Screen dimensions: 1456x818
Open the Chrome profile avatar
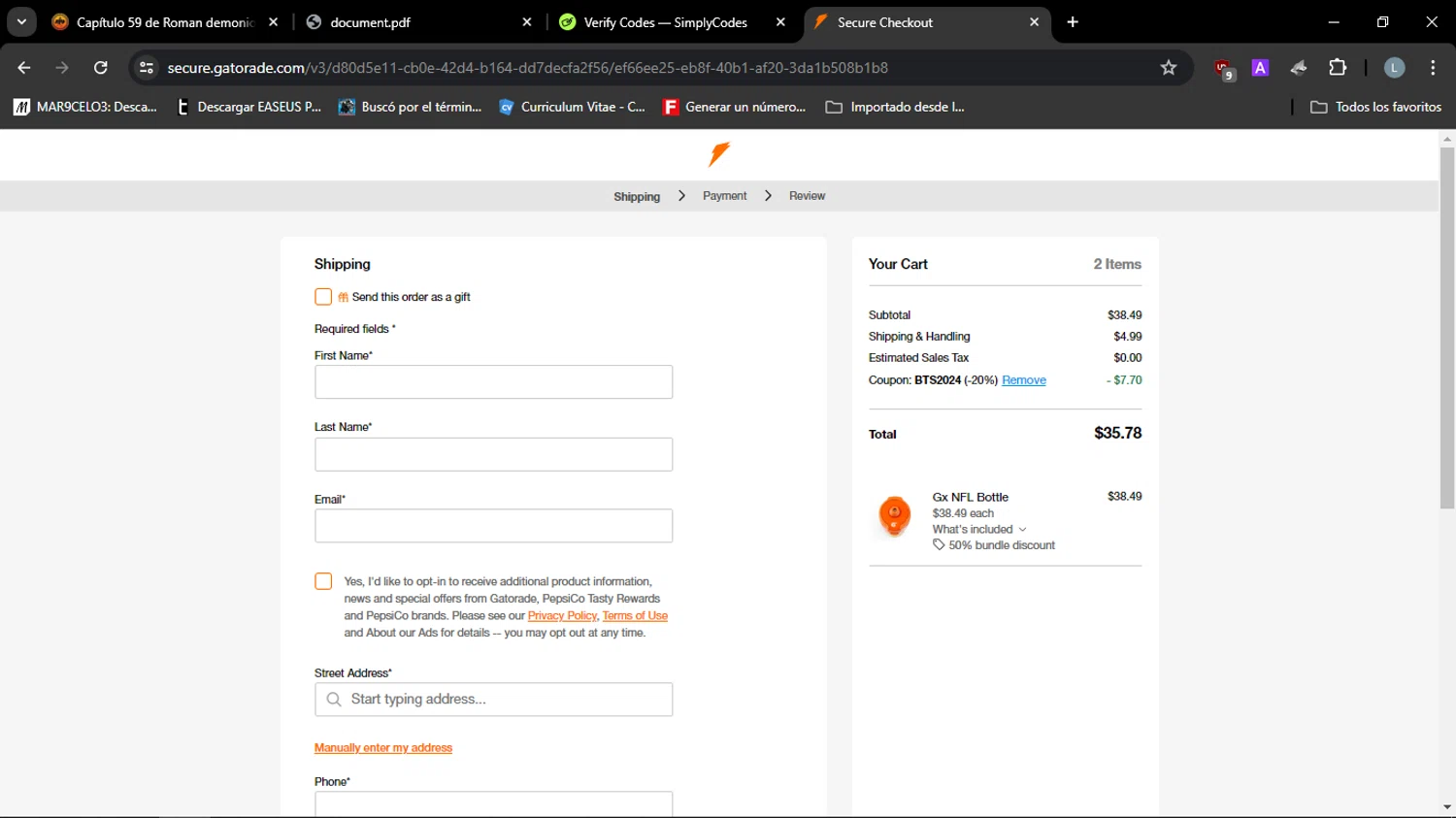(x=1394, y=68)
